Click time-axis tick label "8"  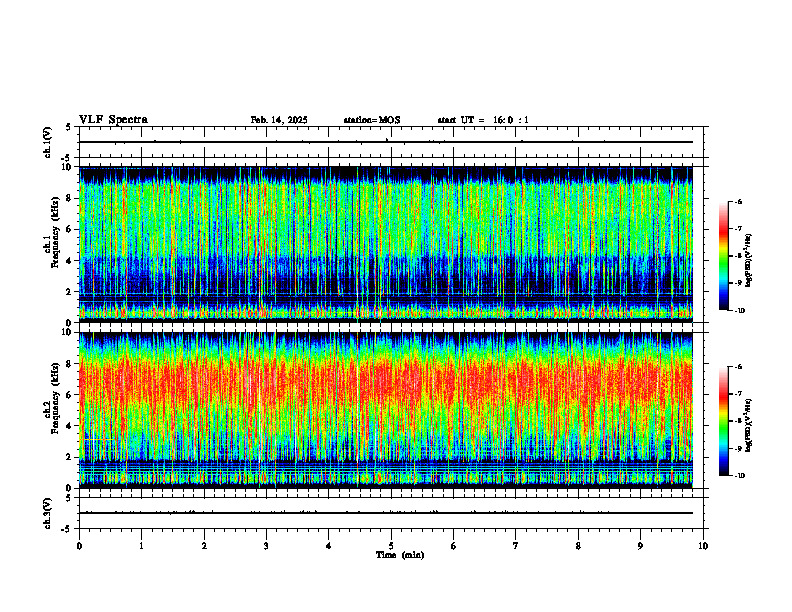coord(578,546)
